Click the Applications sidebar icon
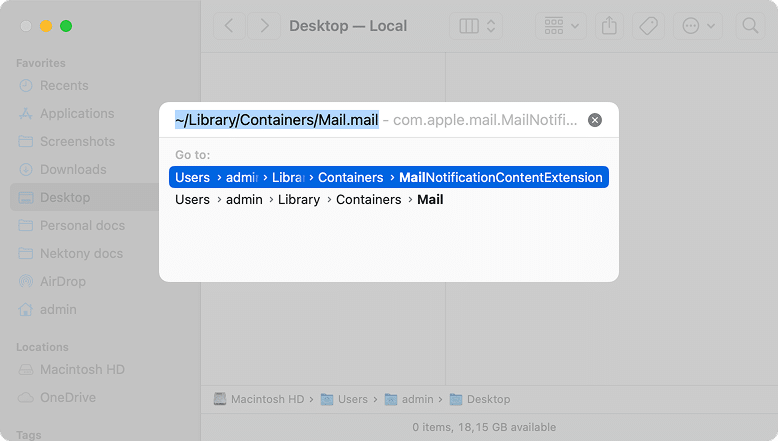This screenshot has height=441, width=778. point(26,114)
